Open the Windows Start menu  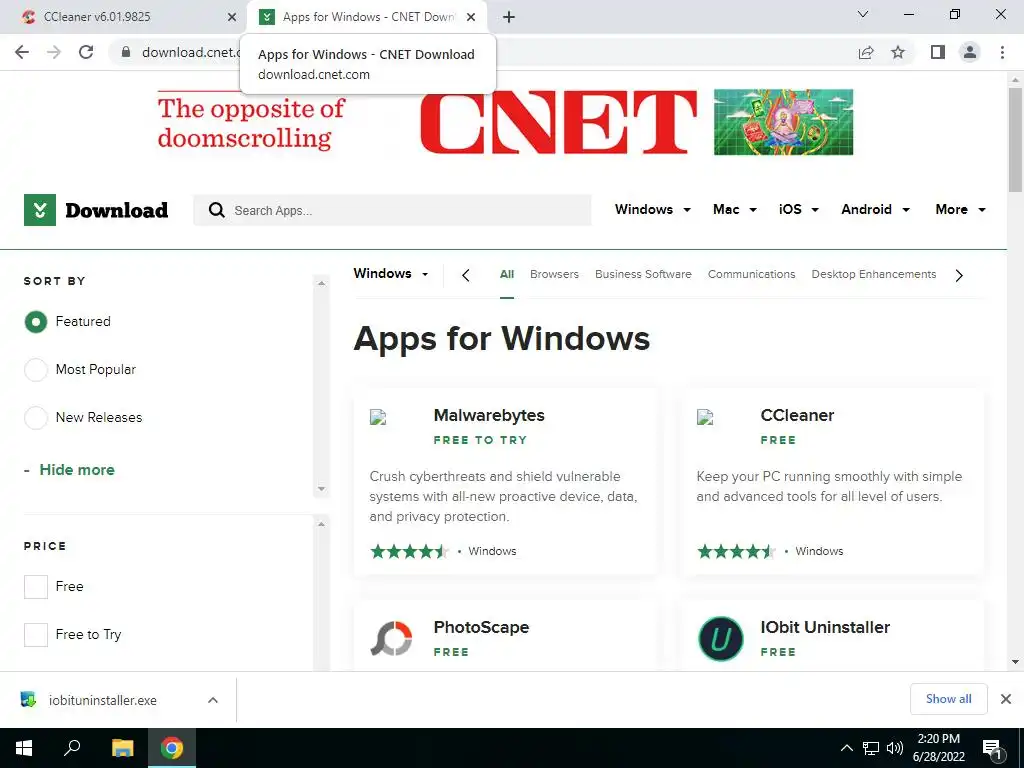24,748
